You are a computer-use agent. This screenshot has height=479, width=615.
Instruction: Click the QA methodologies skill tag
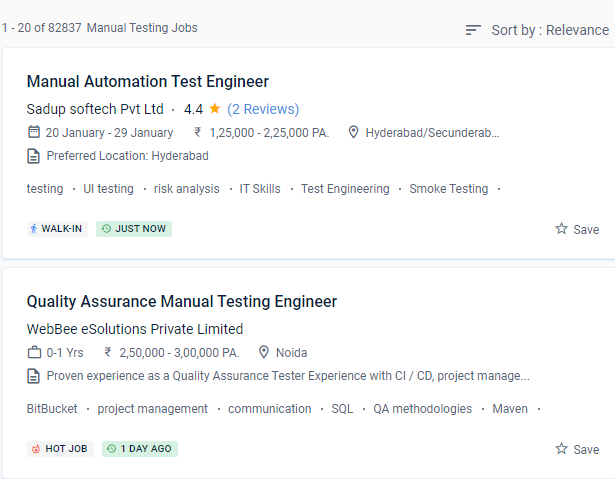[x=422, y=409]
